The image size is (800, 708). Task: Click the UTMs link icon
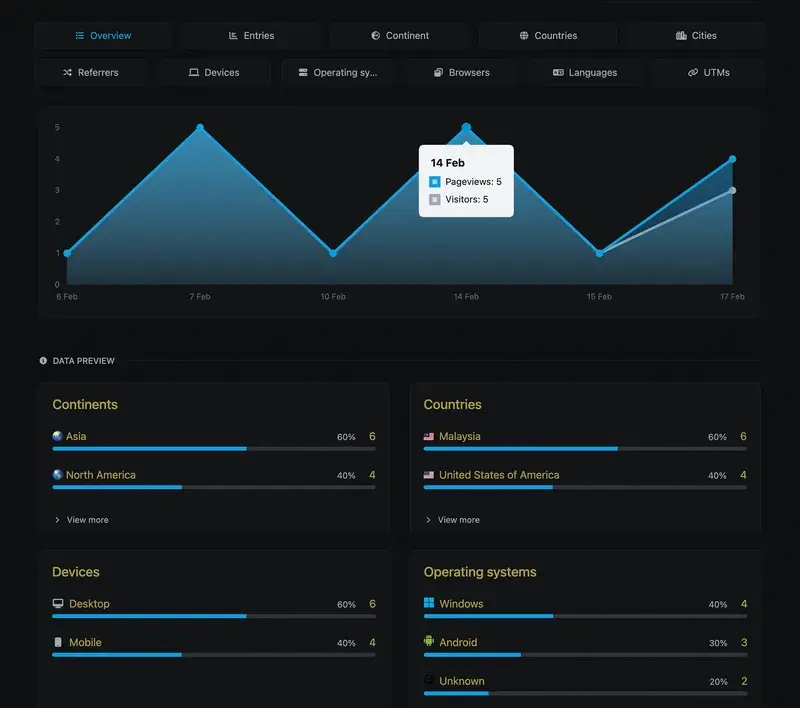(693, 72)
